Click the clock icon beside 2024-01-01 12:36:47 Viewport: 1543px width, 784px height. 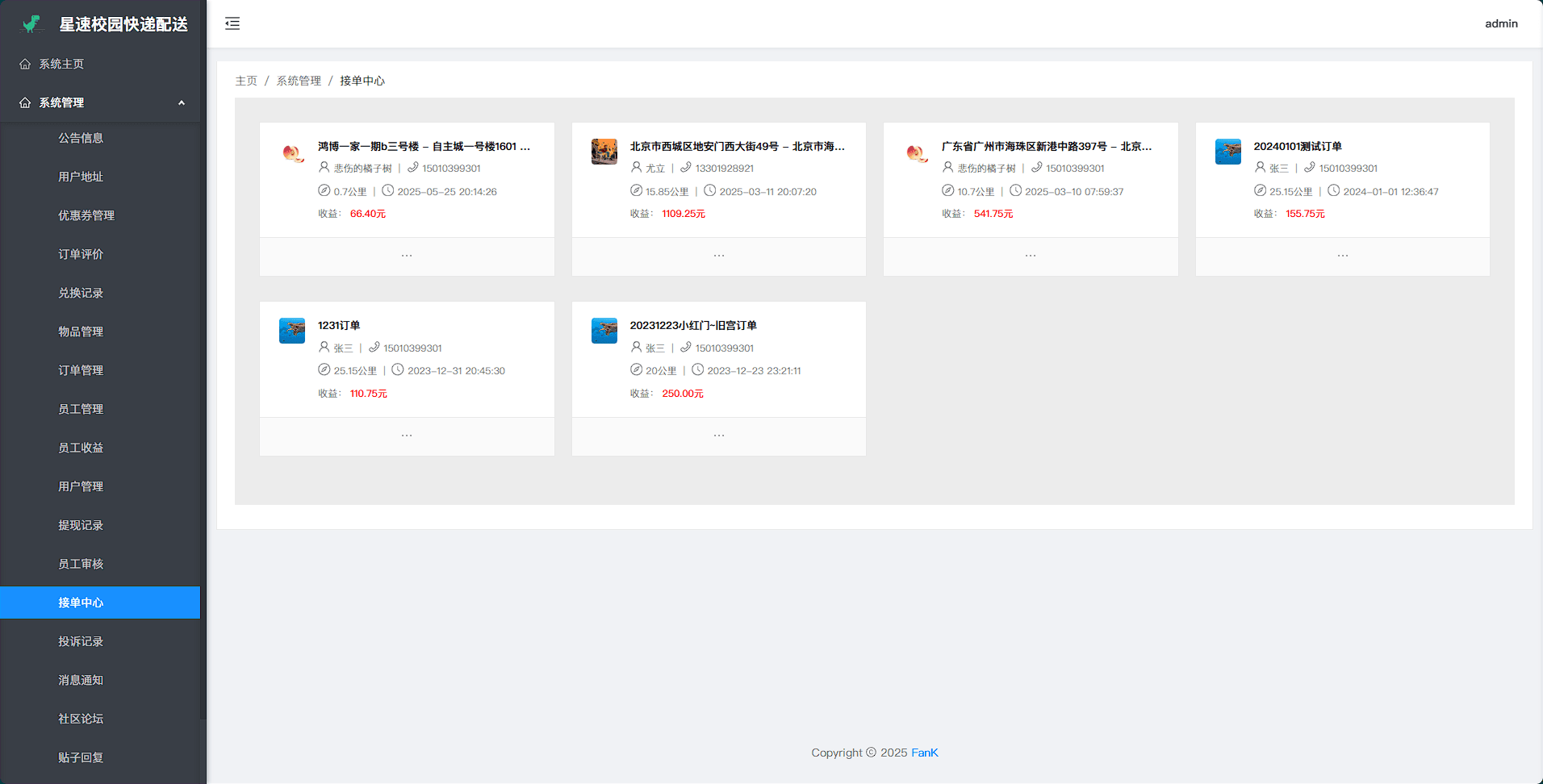1333,191
